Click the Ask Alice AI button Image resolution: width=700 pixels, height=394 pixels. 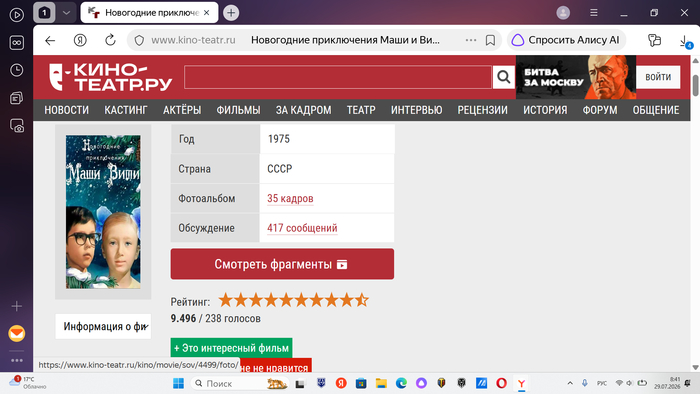[566, 40]
